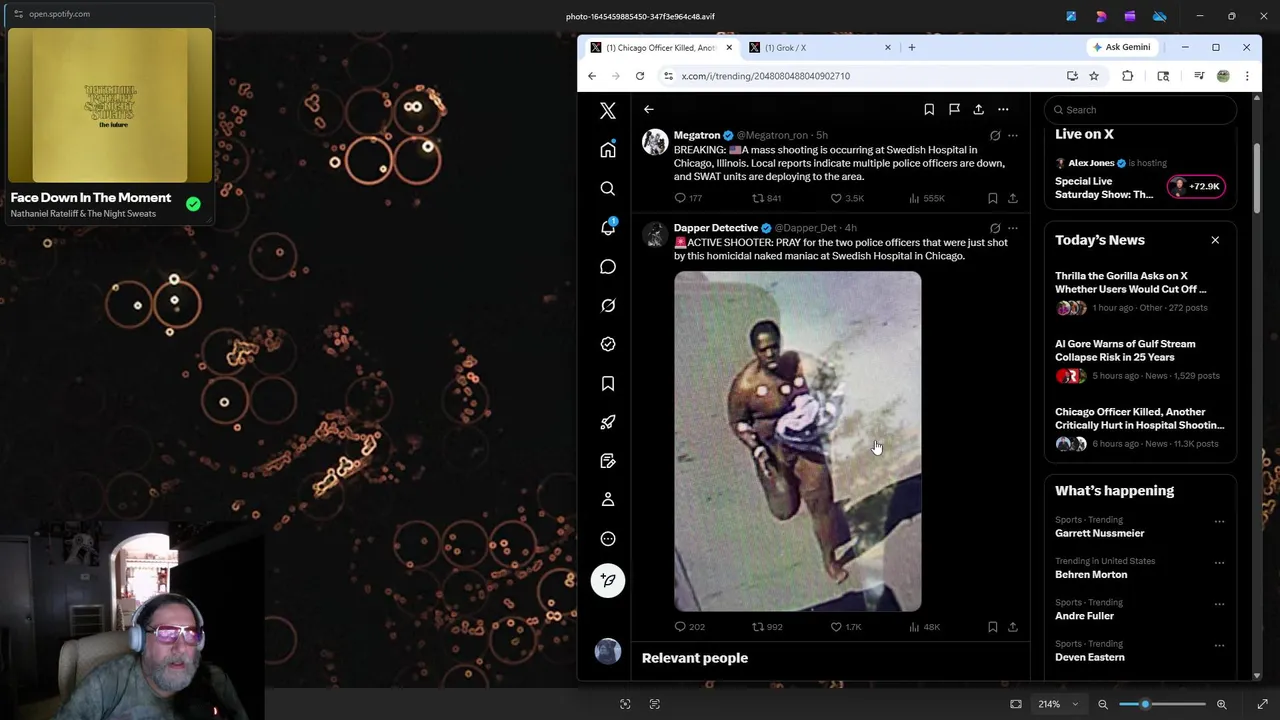Like the Dapper Detective post

(836, 627)
